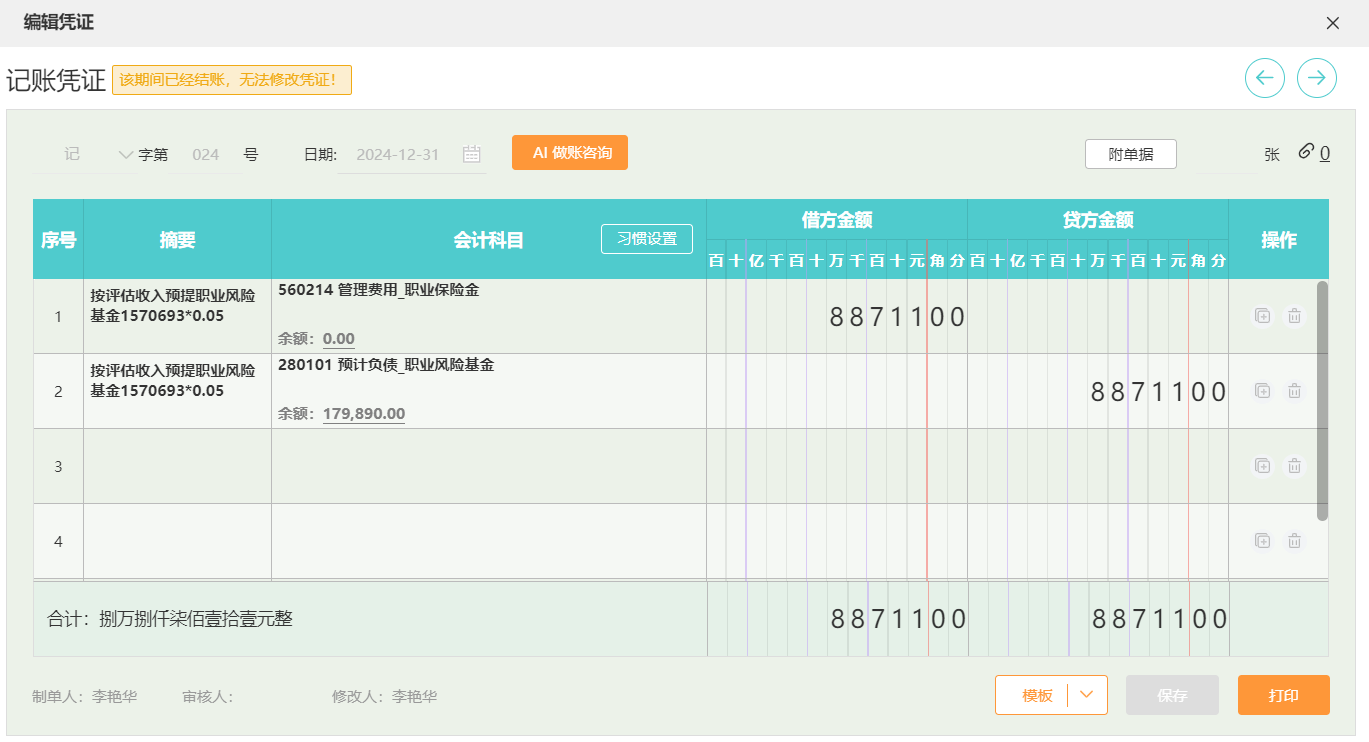Click the 0.00 balance link in row 1
Viewport: 1369px width, 742px height.
click(339, 339)
